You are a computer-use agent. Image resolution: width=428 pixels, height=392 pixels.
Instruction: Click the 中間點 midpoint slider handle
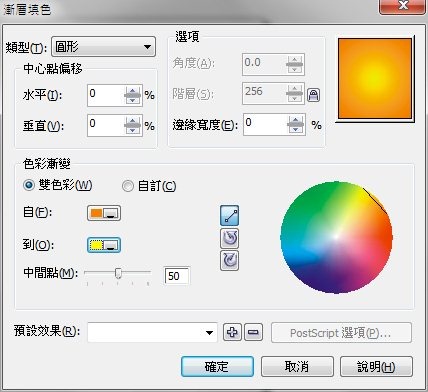tap(118, 273)
